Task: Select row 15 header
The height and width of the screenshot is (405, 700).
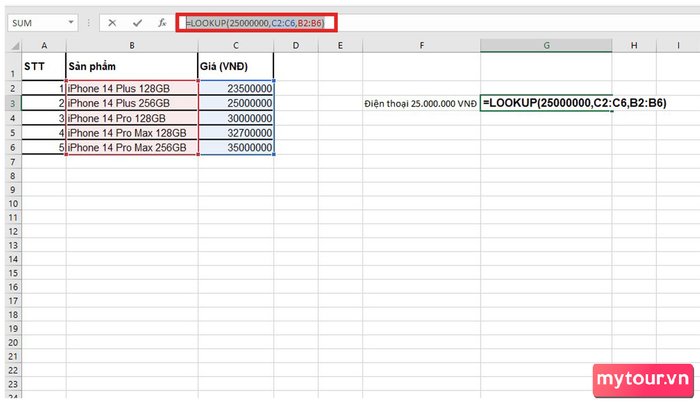Action: (13, 273)
